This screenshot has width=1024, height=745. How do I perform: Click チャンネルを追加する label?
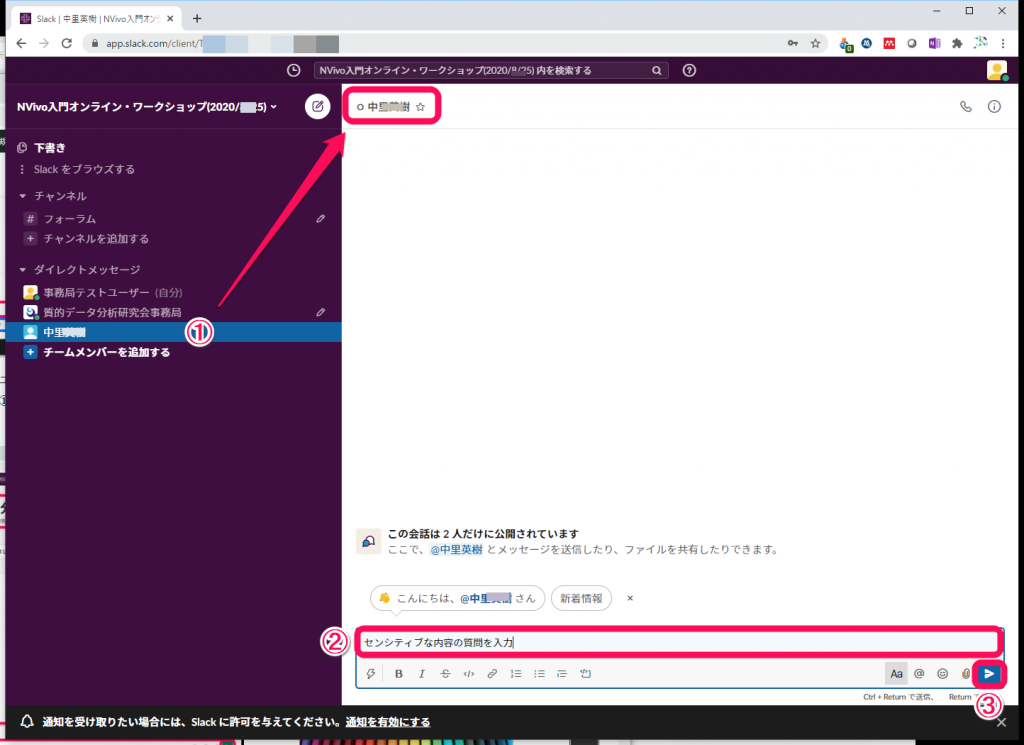tap(96, 239)
